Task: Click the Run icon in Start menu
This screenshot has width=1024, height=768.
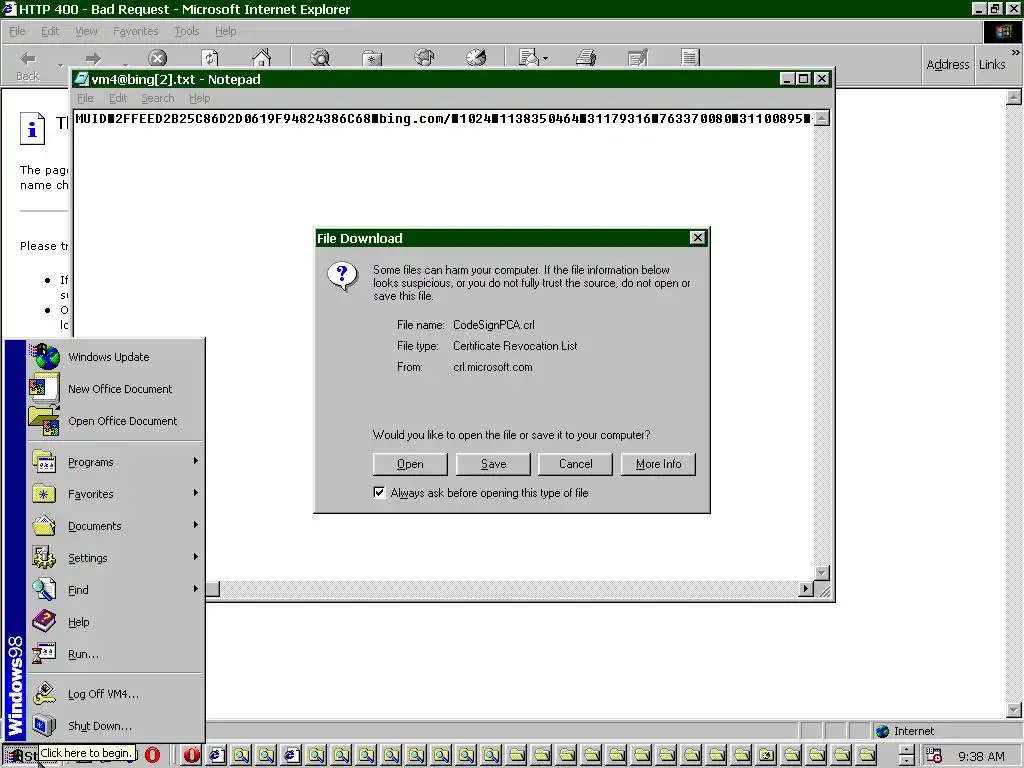Action: [44, 654]
